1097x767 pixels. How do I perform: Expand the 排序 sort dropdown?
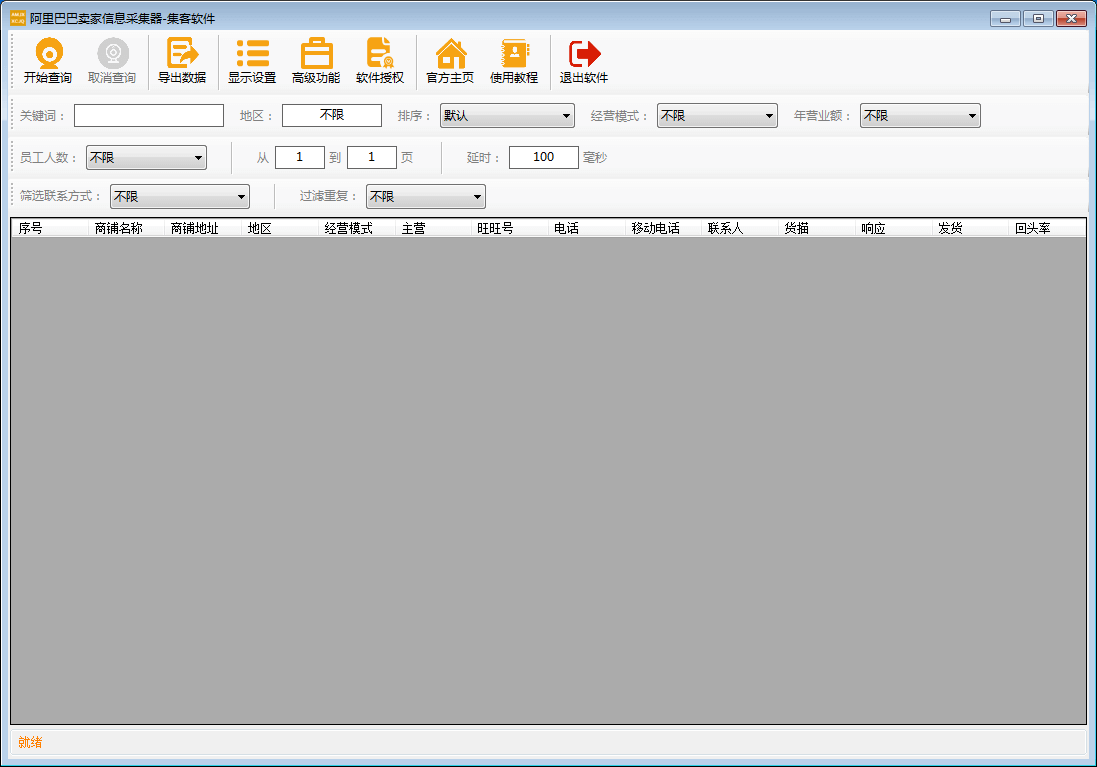pyautogui.click(x=507, y=115)
